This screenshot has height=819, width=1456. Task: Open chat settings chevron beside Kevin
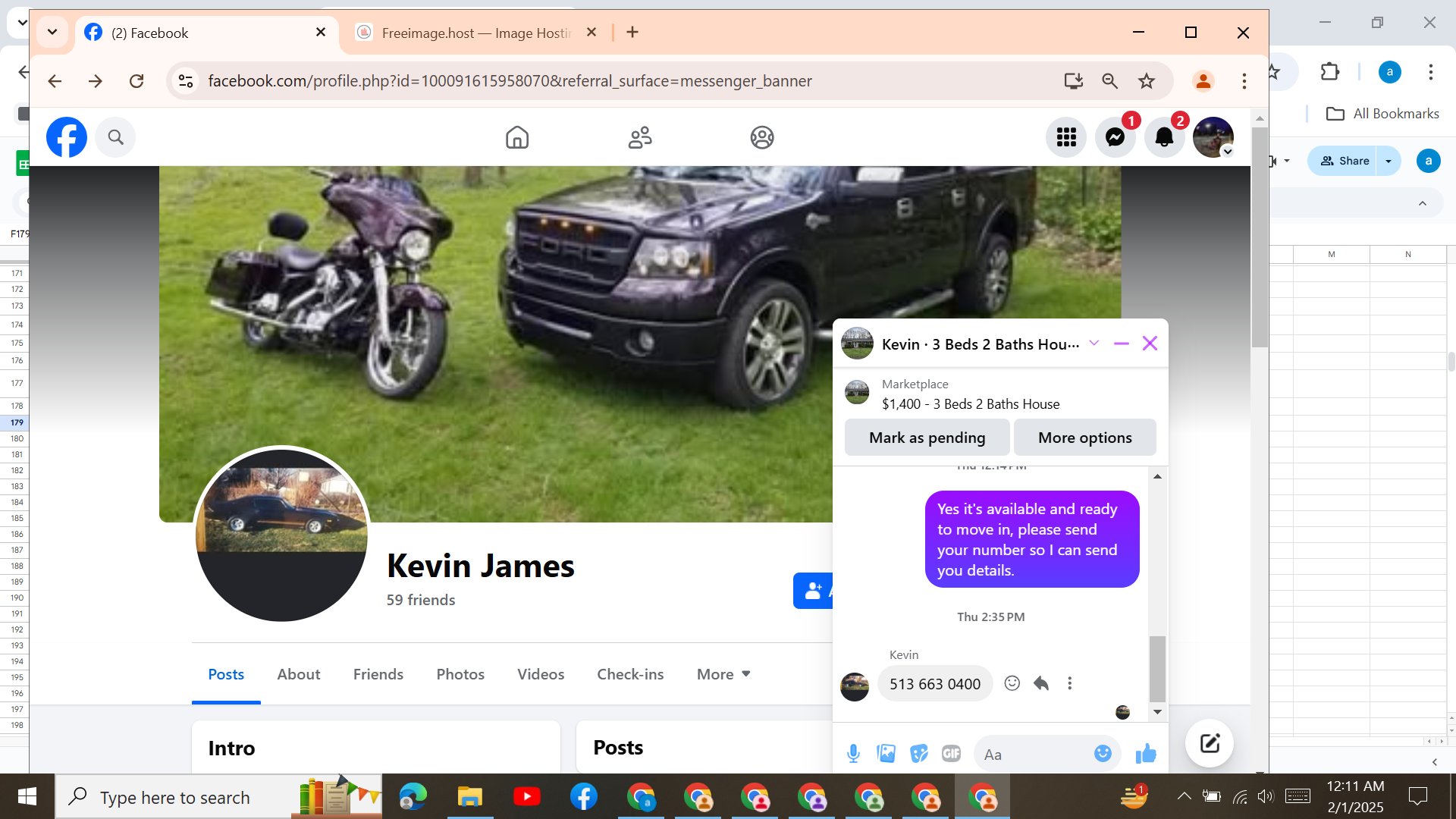(x=1094, y=344)
